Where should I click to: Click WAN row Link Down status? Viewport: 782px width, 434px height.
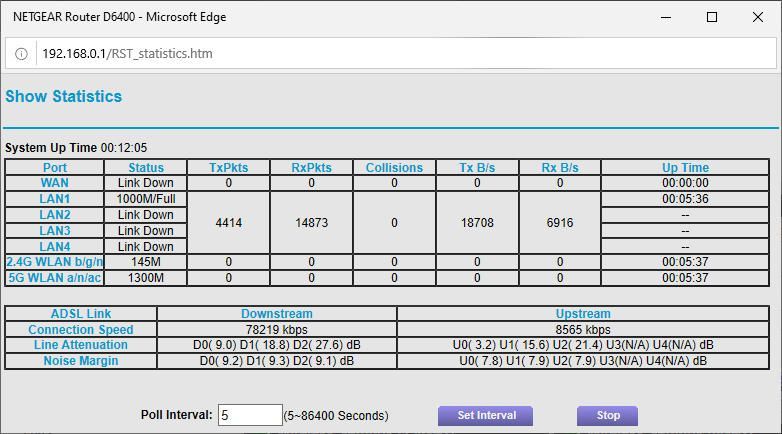146,183
